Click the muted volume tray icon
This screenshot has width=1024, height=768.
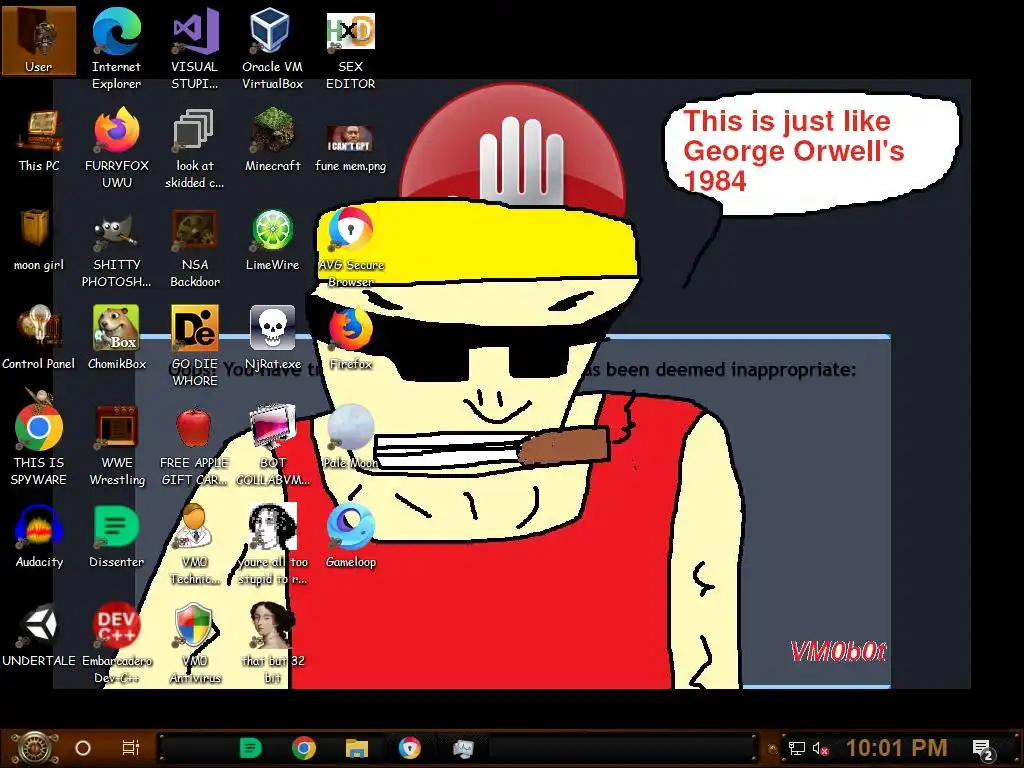[x=820, y=748]
